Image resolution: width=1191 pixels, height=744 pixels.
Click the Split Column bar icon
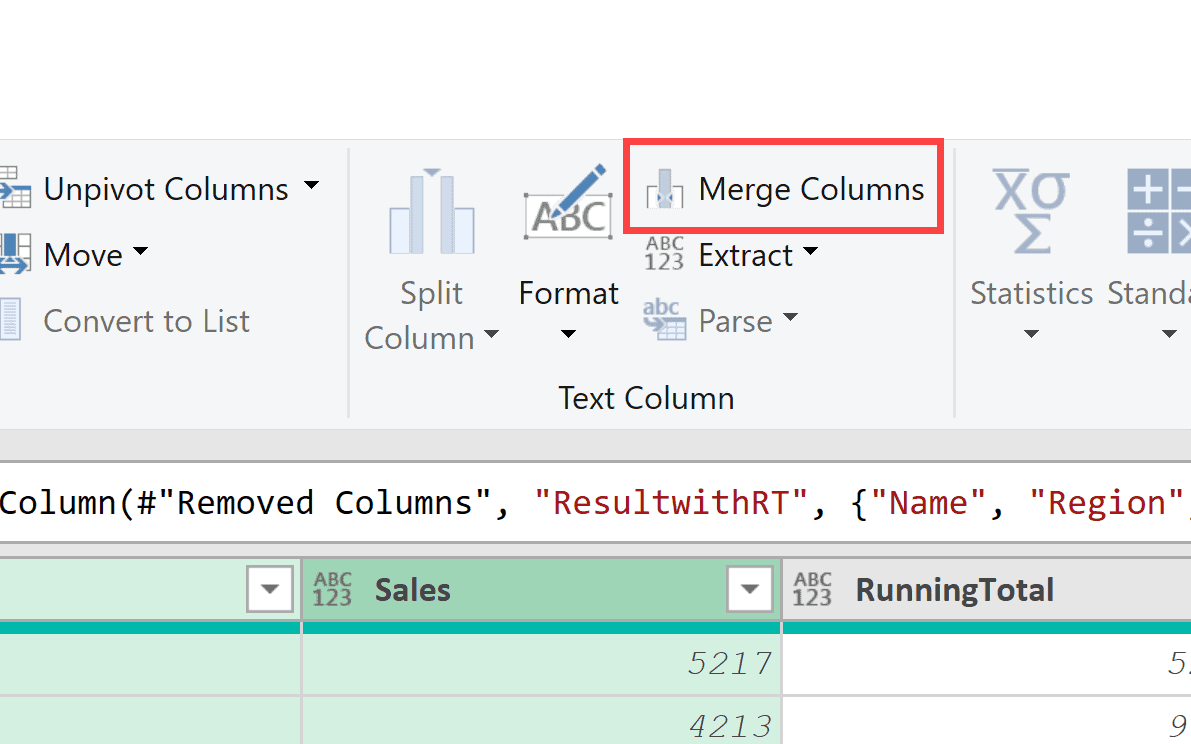pyautogui.click(x=431, y=212)
